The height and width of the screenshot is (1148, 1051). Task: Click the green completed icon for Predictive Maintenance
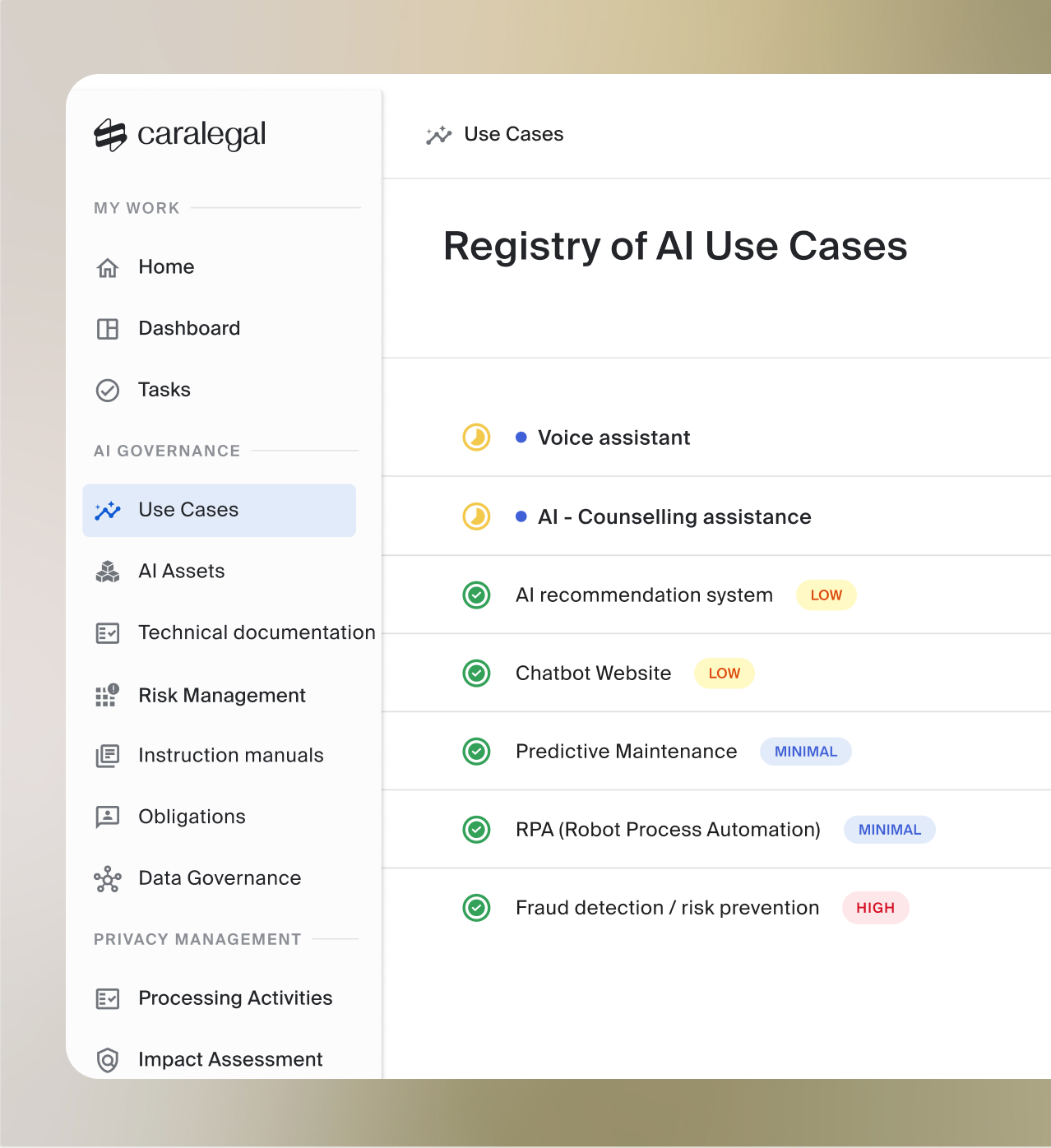click(477, 752)
